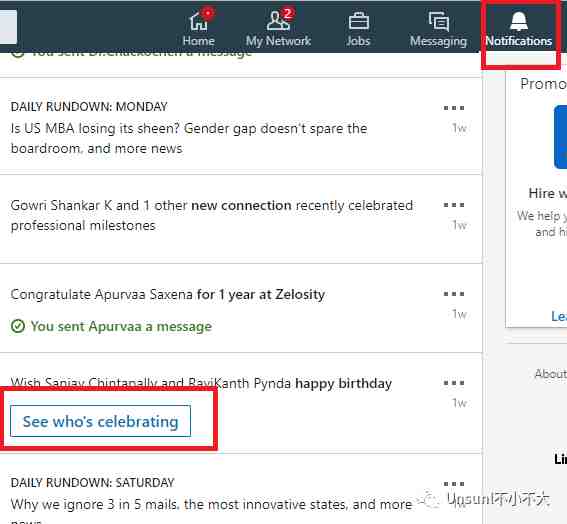Open options for Apurvaa Saxena notification
Screen dimensions: 567x524
pos(454,294)
